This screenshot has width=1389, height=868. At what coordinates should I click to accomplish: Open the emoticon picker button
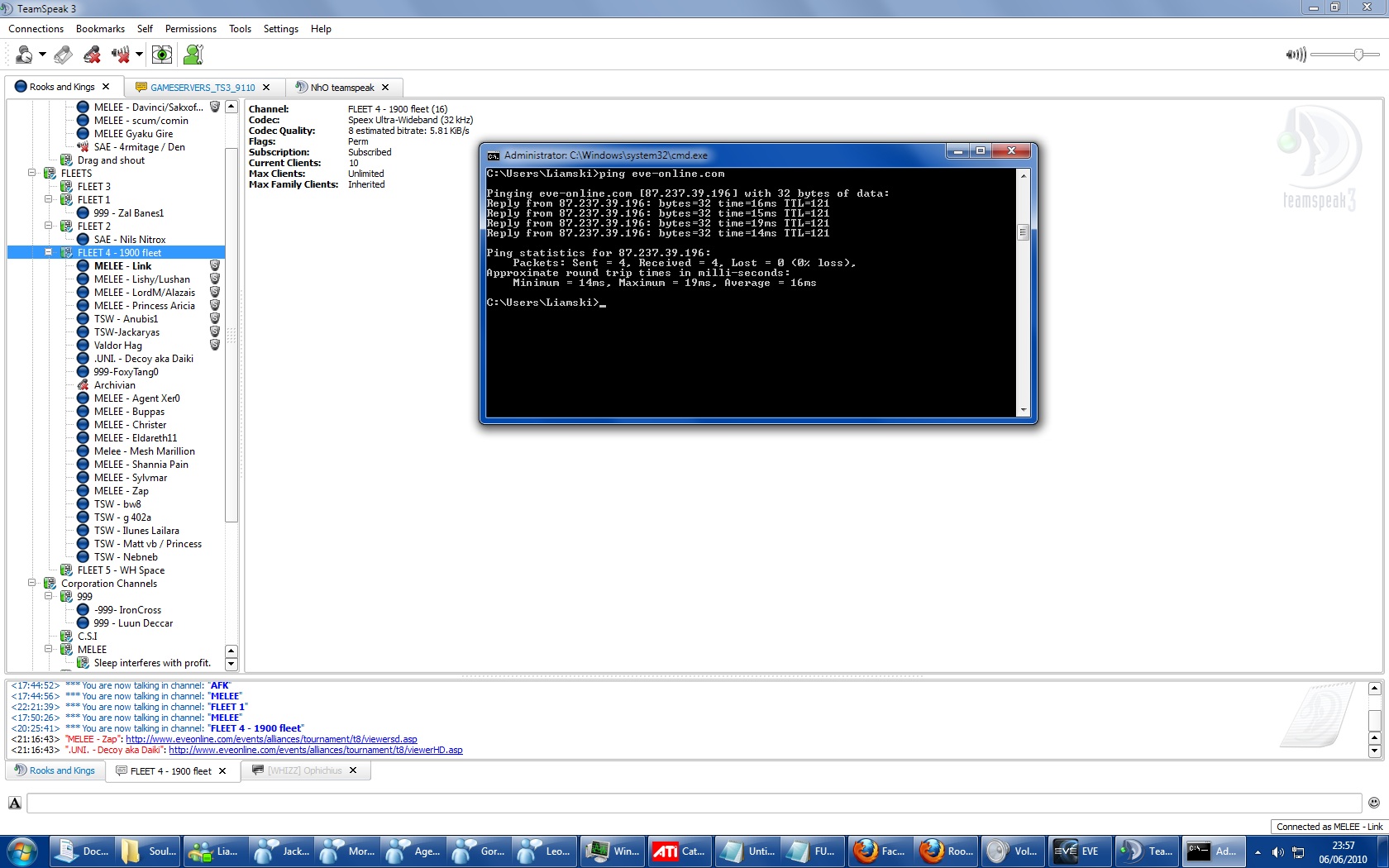(1374, 802)
